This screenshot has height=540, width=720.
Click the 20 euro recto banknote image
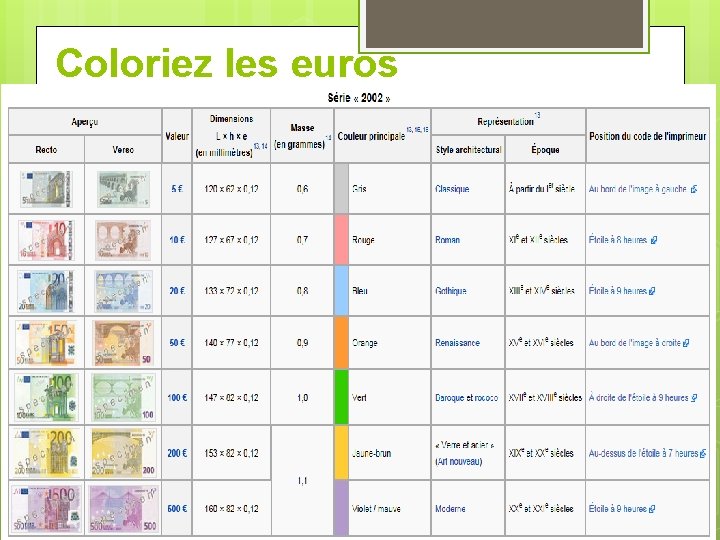45,291
